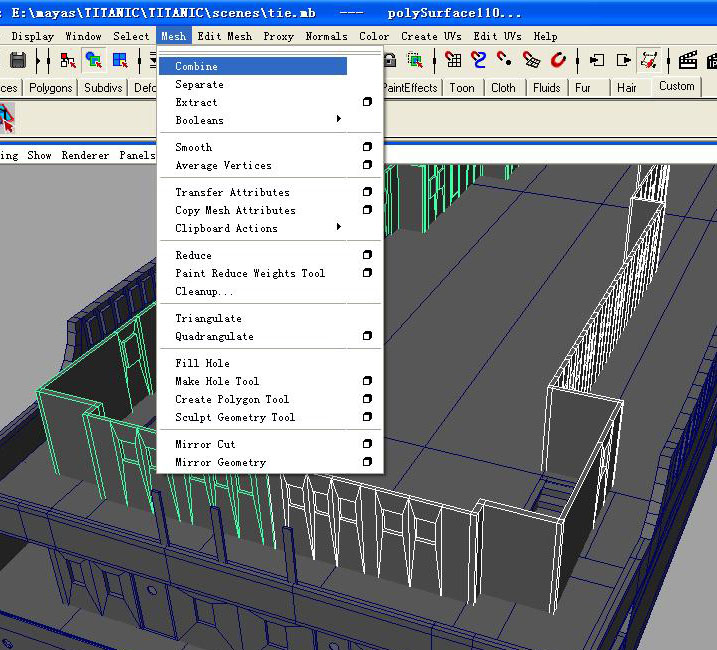
Task: Click the Inputs to selected object icon
Action: click(x=597, y=60)
